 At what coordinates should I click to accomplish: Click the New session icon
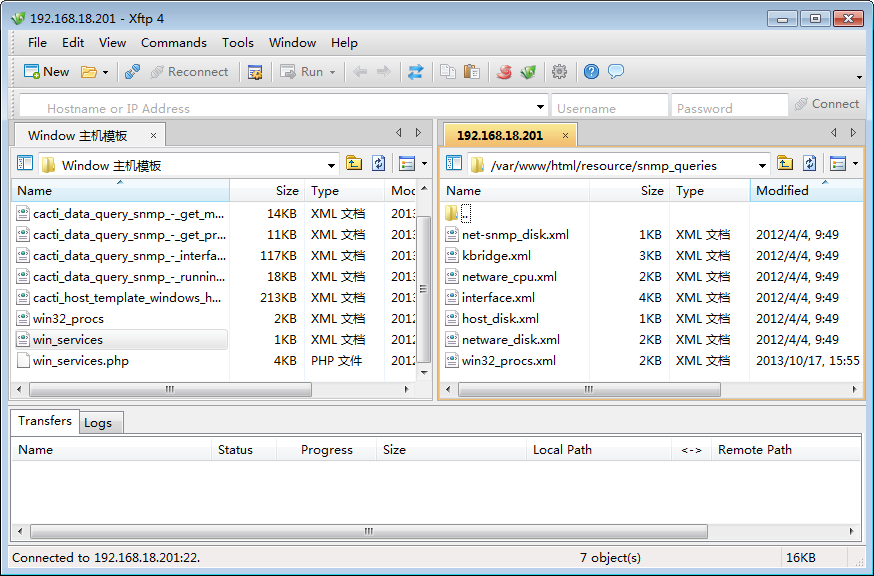point(31,71)
